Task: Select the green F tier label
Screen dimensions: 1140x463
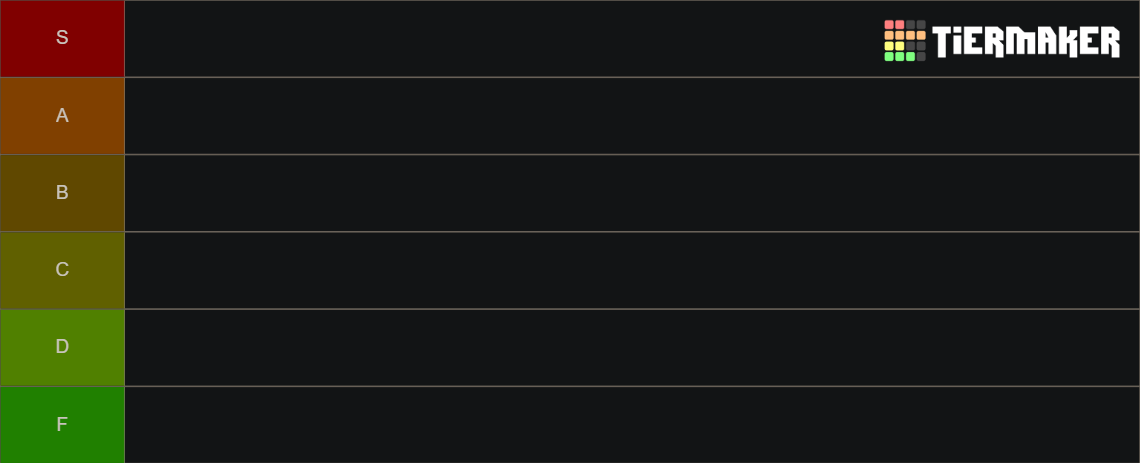Action: click(62, 424)
